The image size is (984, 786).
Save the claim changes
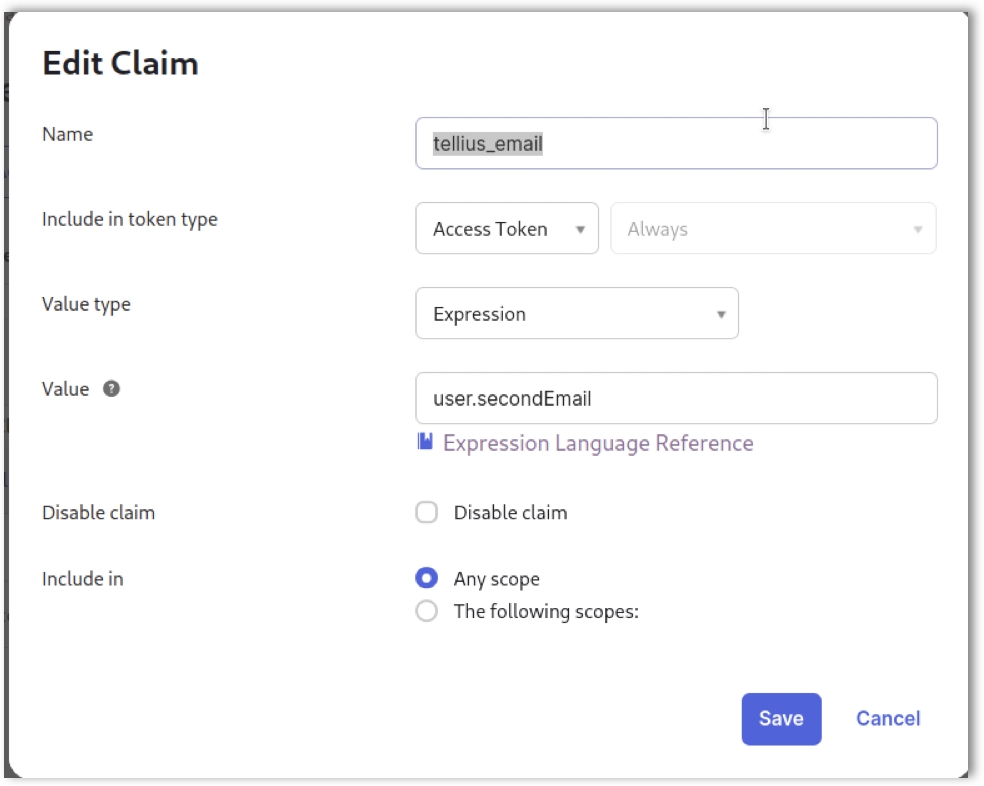781,719
